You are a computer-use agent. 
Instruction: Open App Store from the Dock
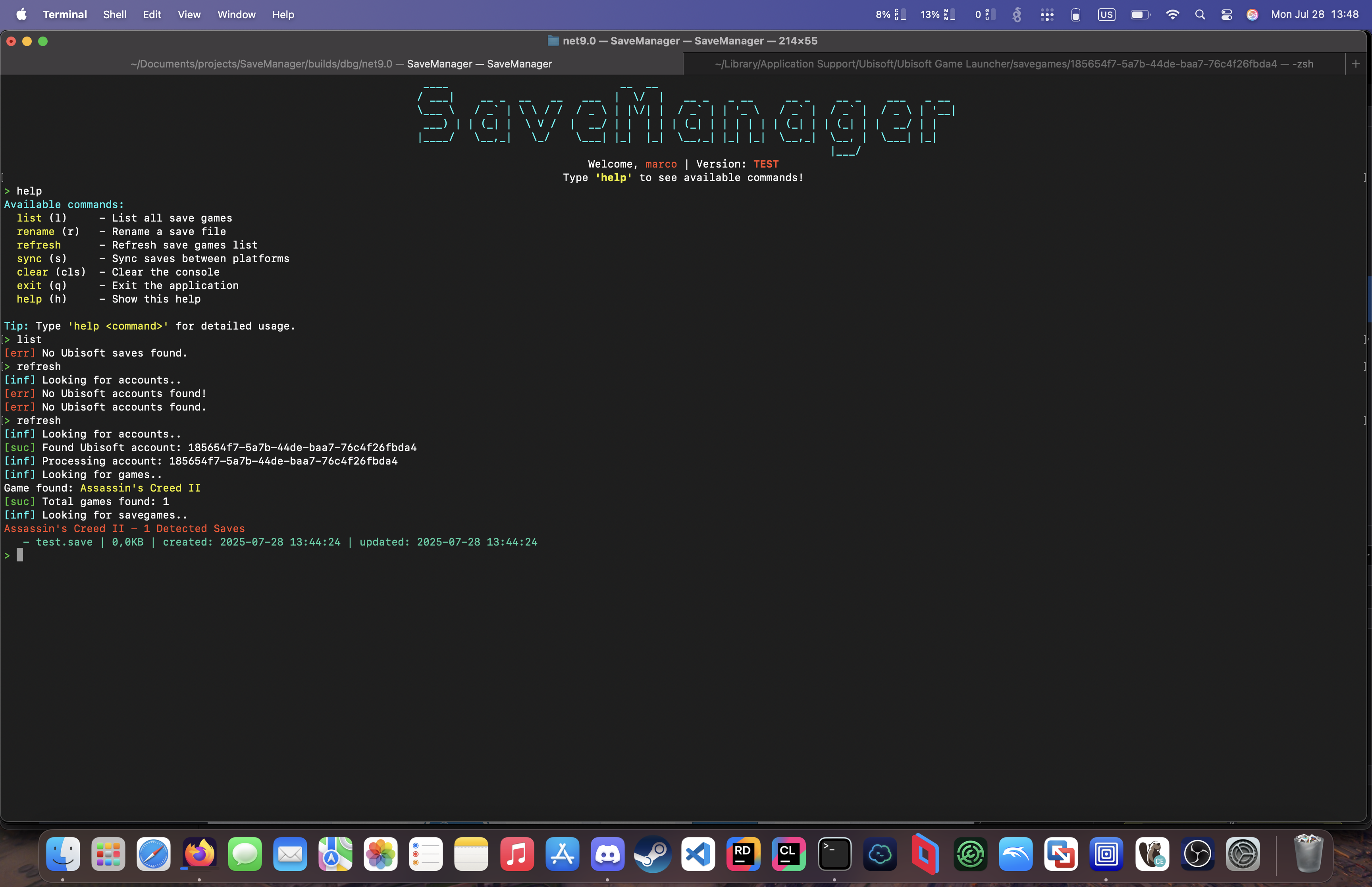[563, 854]
